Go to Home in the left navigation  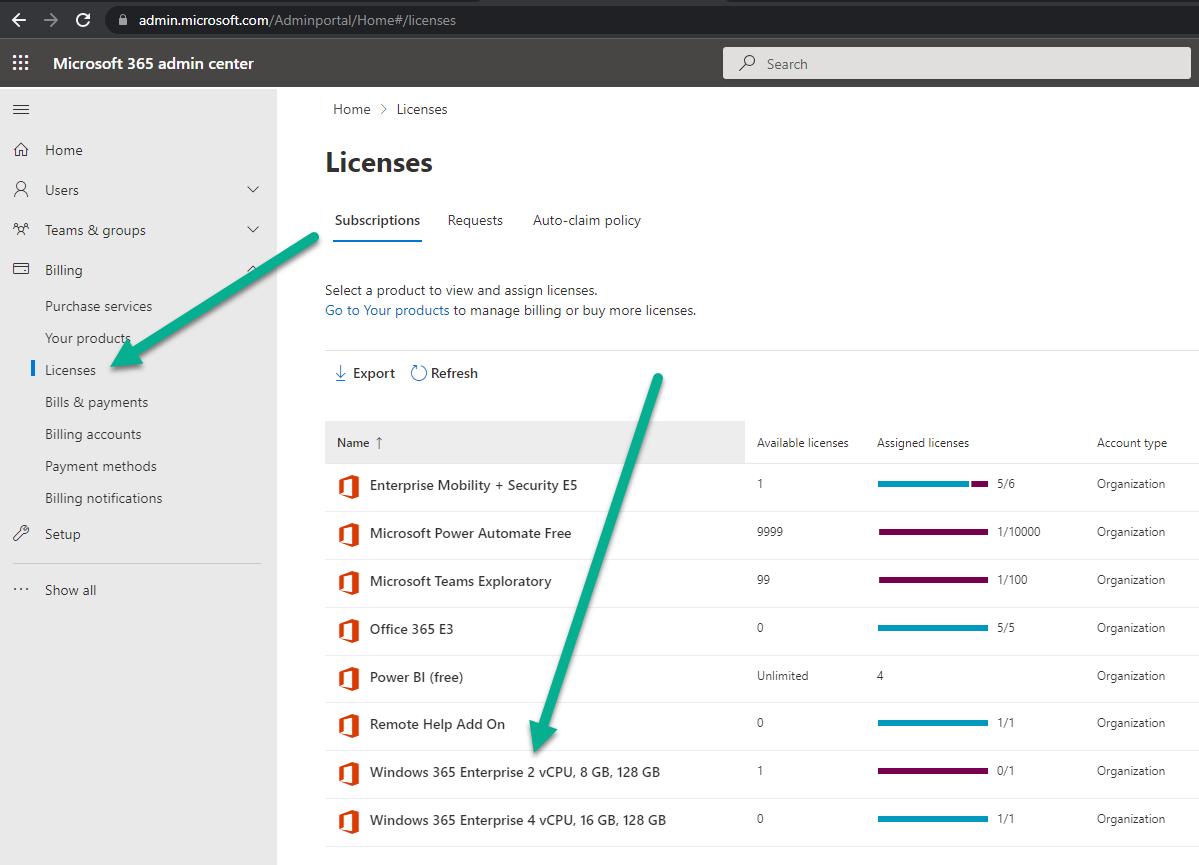click(x=63, y=150)
